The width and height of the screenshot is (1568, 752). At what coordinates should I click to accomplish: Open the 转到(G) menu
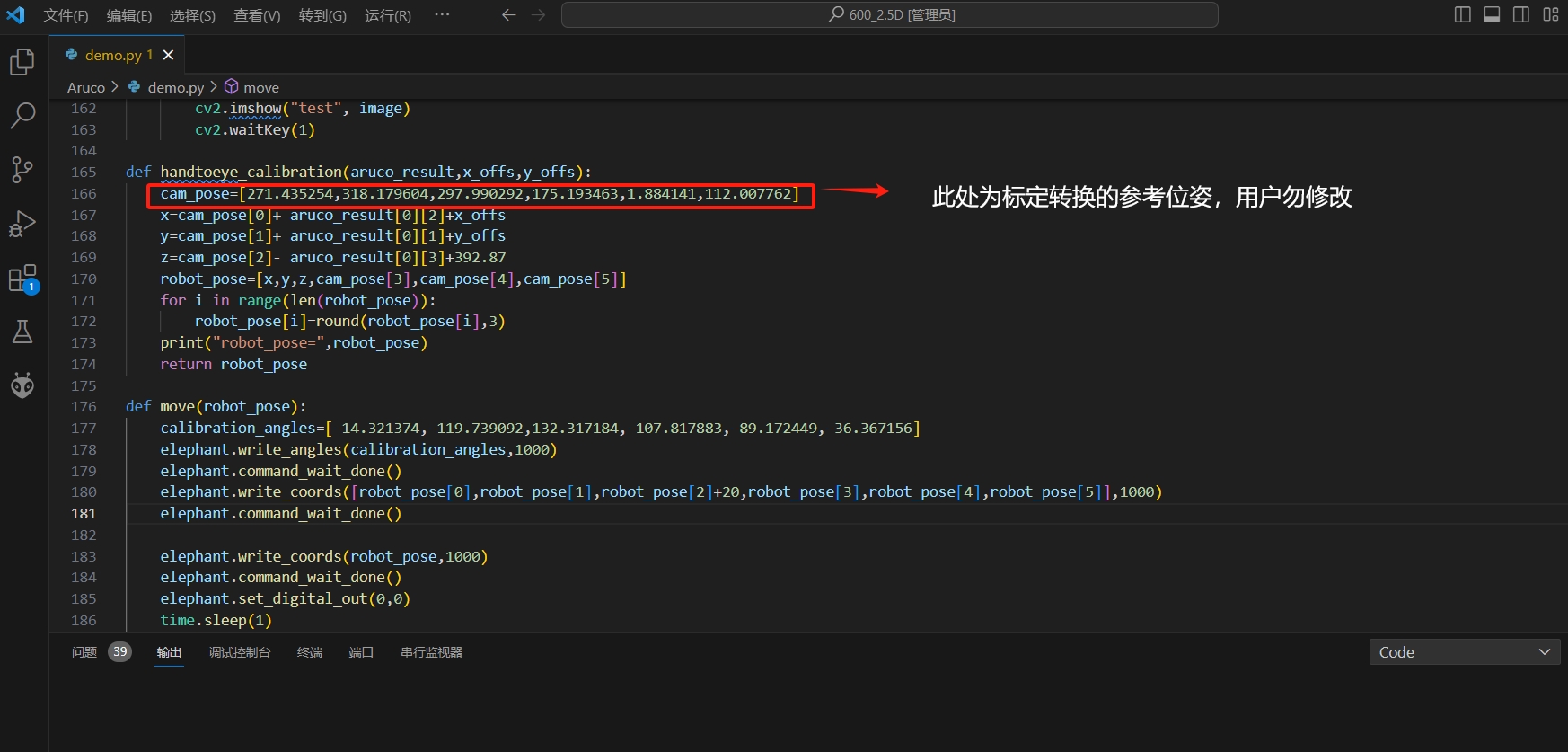tap(322, 15)
